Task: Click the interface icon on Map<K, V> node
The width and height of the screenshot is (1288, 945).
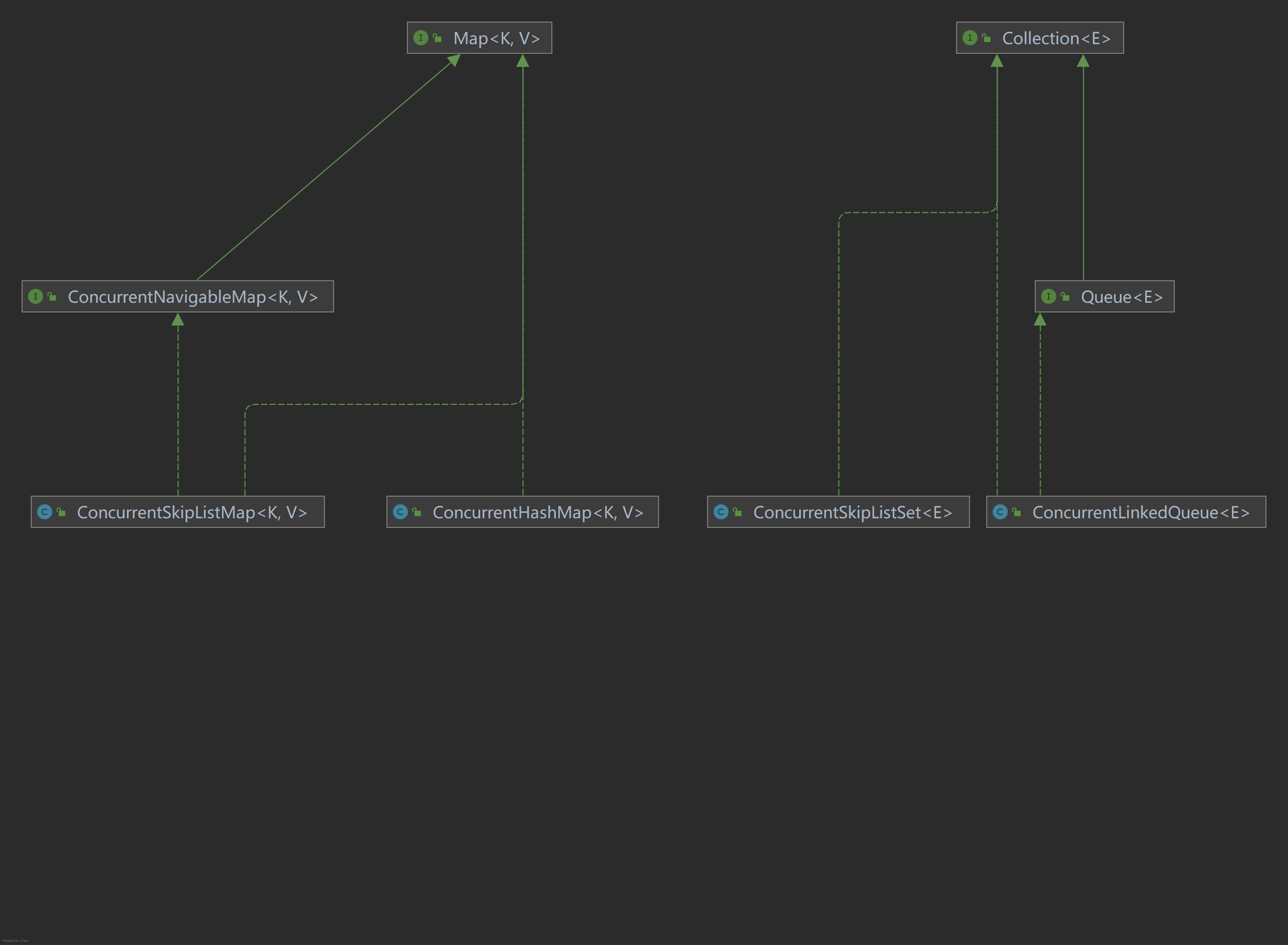Action: point(420,38)
